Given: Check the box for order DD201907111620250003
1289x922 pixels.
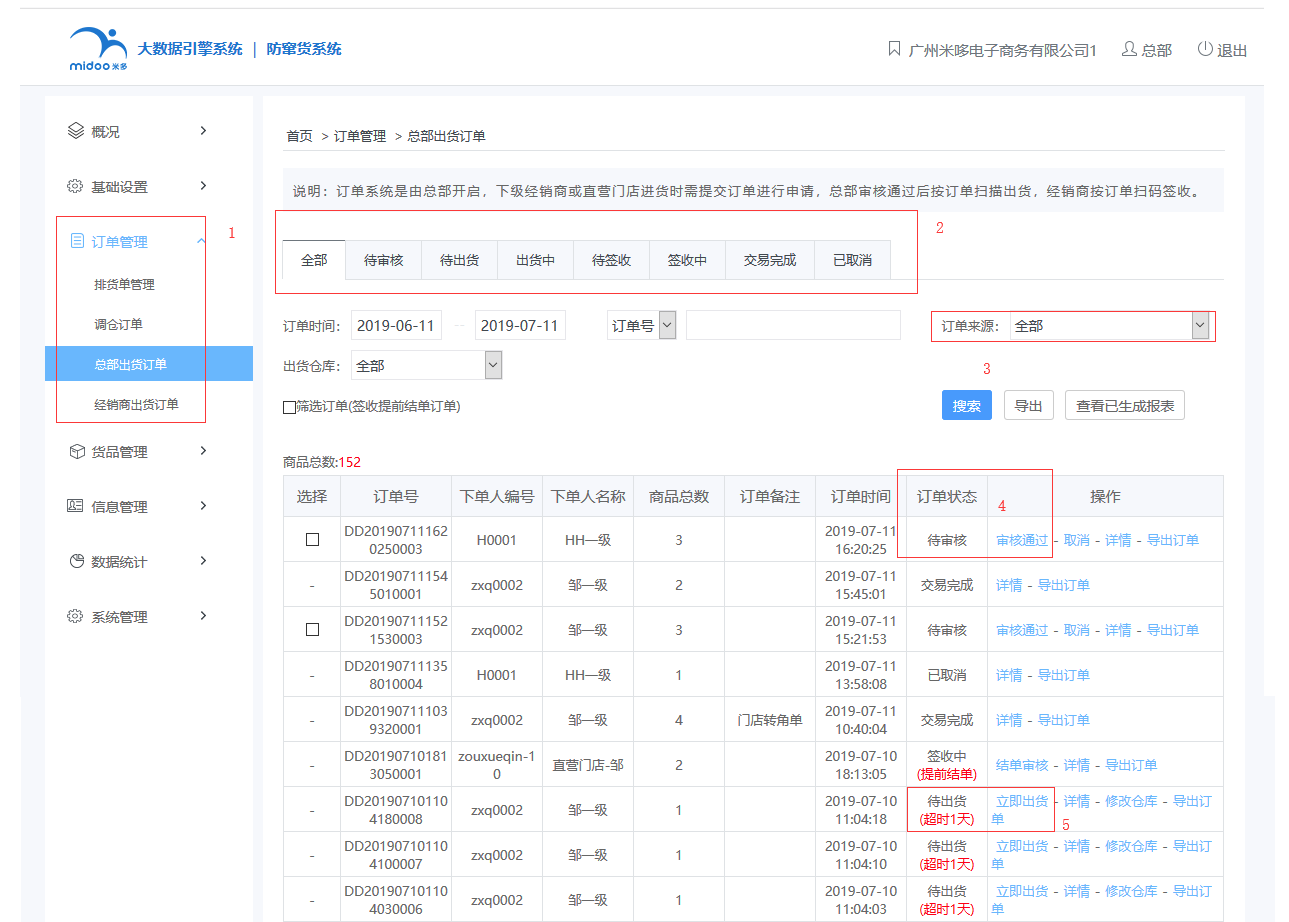Looking at the screenshot, I should 312,539.
